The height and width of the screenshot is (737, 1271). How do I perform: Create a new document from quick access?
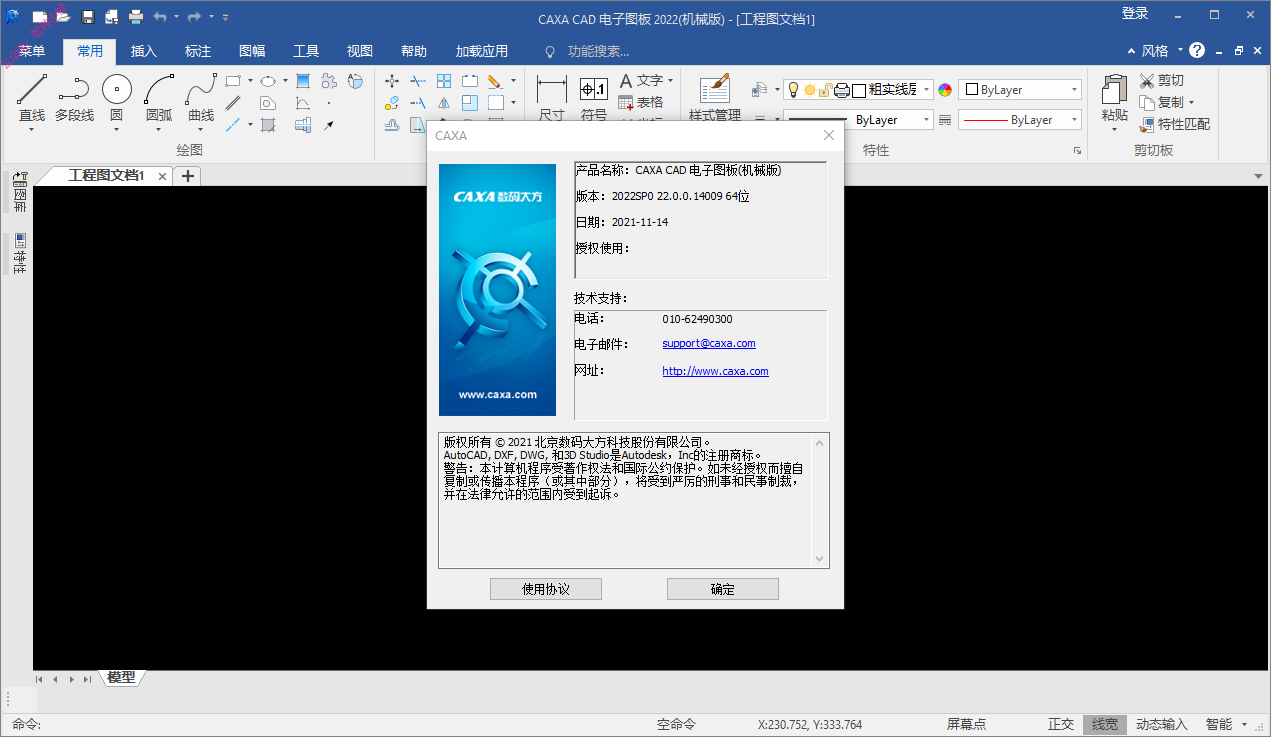(39, 17)
